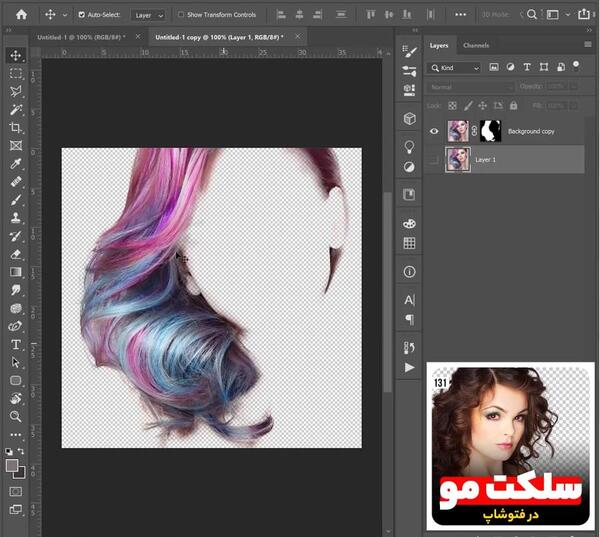Open the Info panel icon
Screen dimensions: 600x537
pos(409,272)
